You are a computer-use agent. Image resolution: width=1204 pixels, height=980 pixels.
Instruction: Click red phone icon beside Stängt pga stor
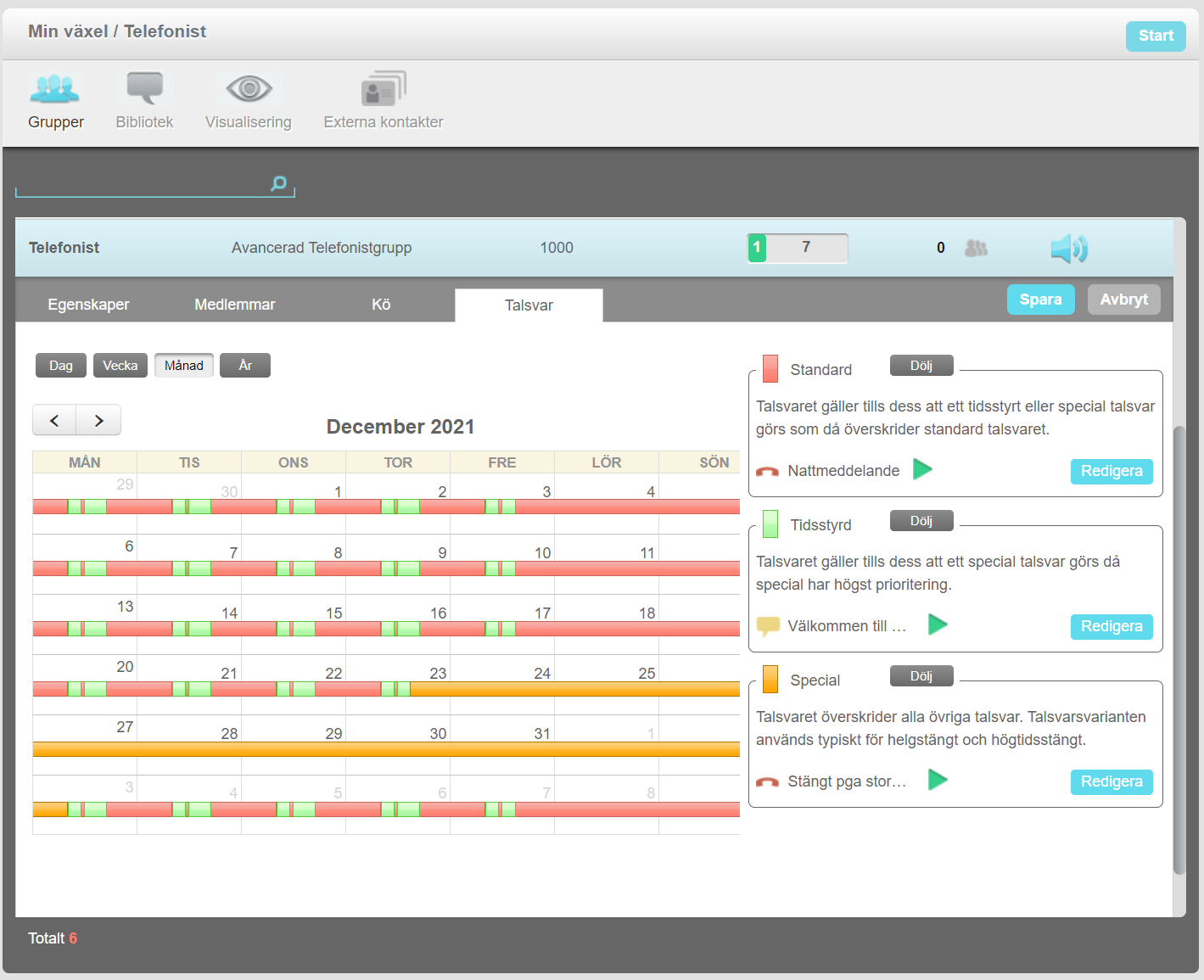tap(767, 781)
